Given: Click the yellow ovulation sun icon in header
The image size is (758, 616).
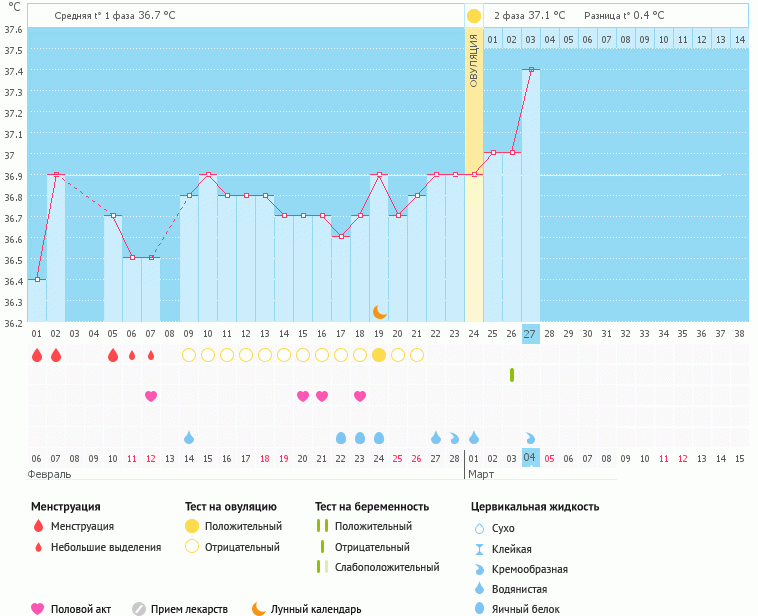Looking at the screenshot, I should (x=474, y=16).
